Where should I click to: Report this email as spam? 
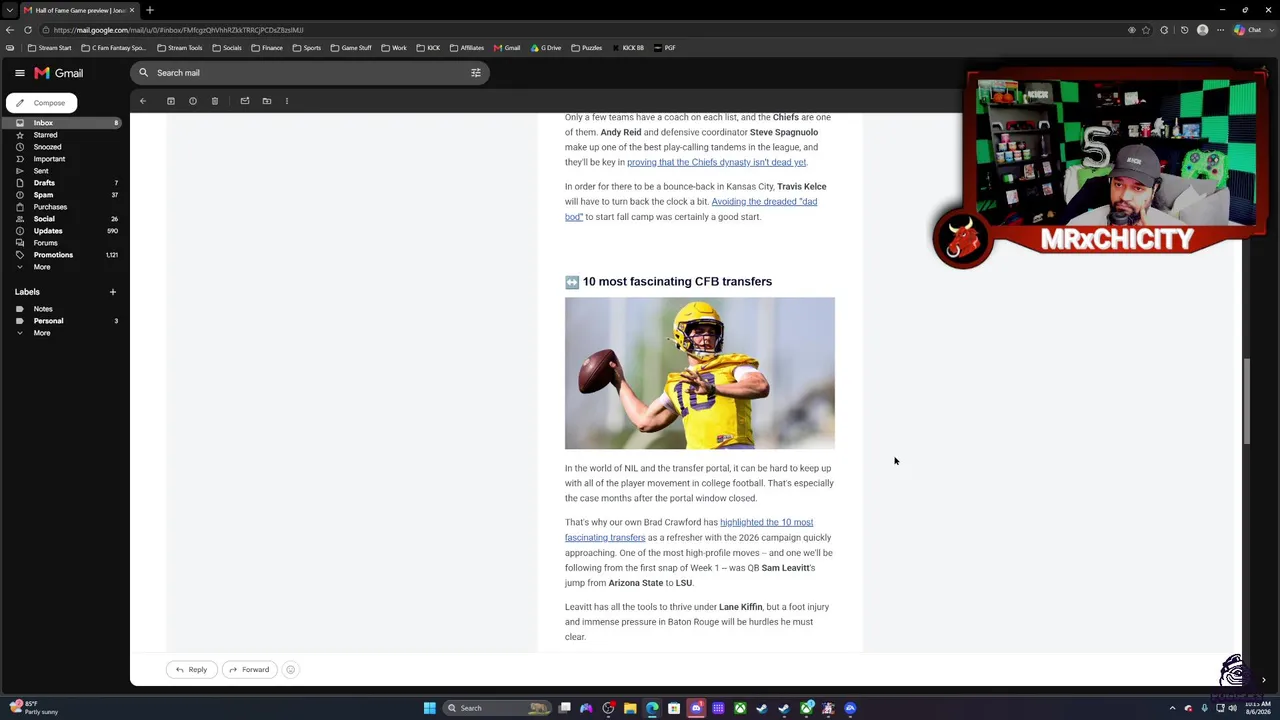pyautogui.click(x=193, y=101)
